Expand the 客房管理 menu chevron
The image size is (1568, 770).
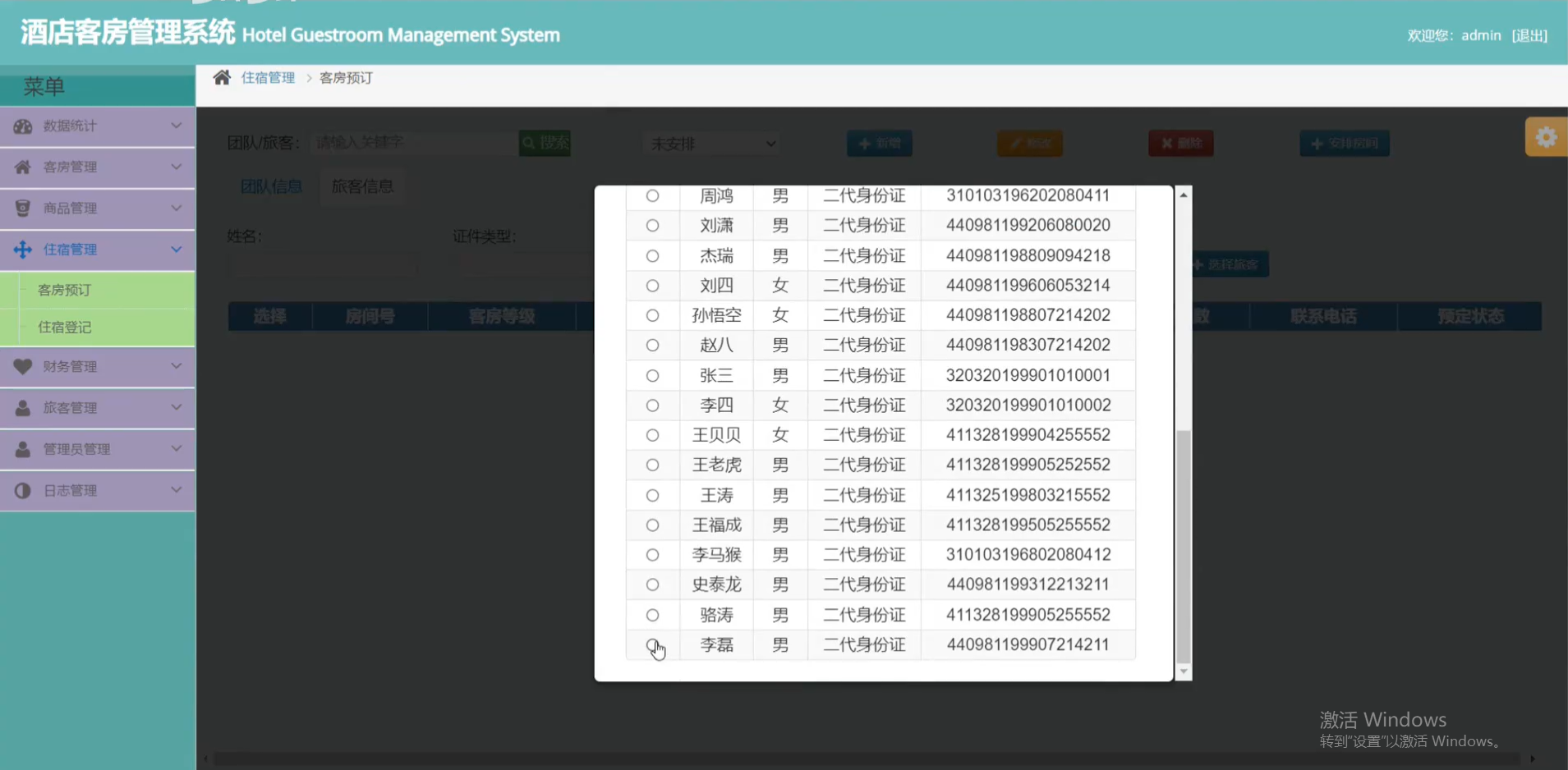tap(176, 167)
